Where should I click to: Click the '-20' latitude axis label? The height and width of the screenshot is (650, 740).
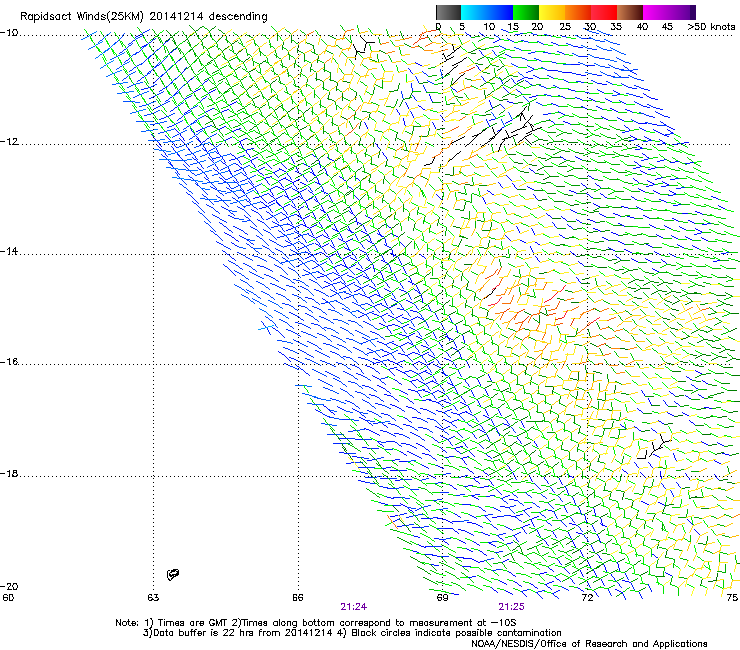[x=9, y=586]
